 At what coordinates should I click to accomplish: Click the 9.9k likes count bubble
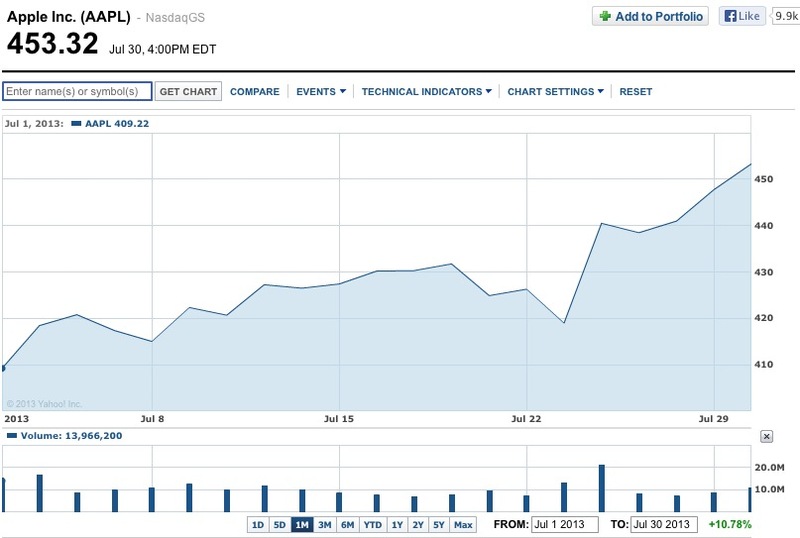(786, 16)
